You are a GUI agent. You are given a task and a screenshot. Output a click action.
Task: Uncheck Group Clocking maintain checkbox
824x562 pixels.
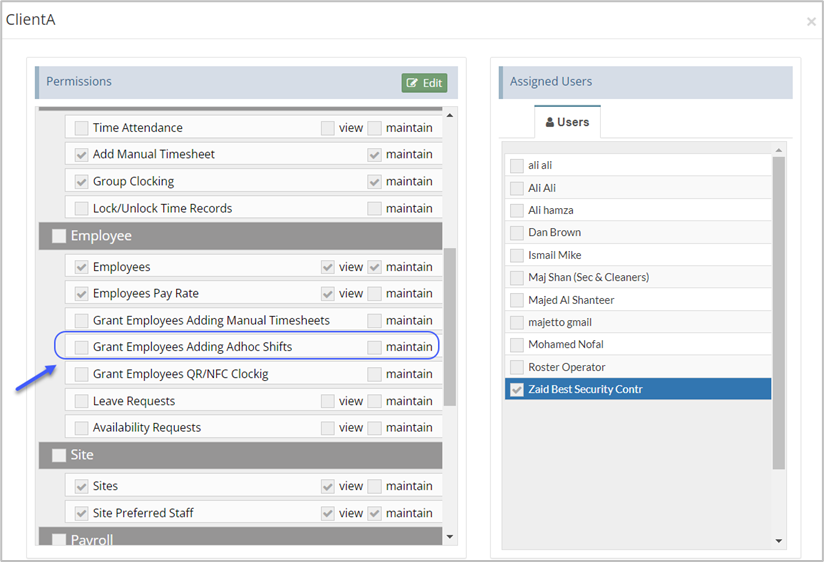click(374, 181)
